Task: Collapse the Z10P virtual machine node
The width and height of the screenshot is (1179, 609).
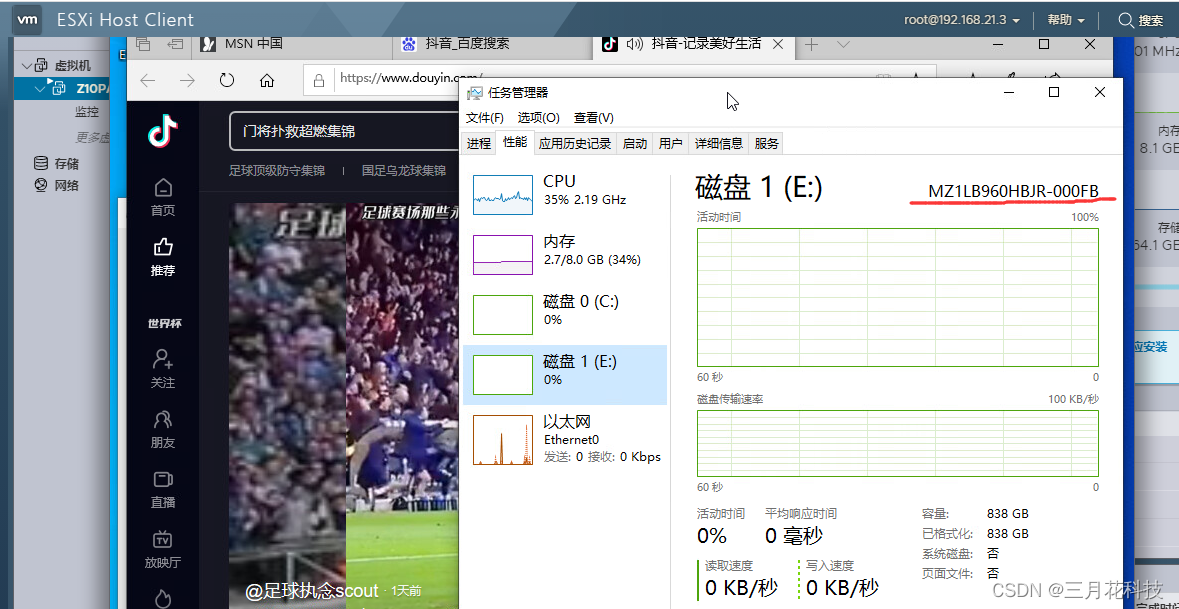Action: 40,89
